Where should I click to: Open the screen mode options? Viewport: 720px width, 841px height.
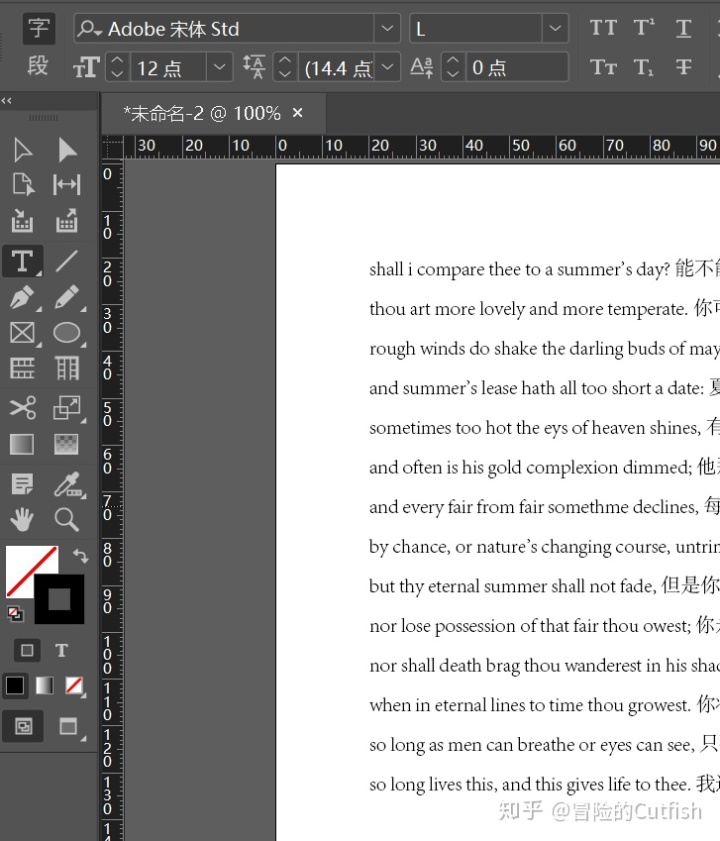tap(69, 727)
